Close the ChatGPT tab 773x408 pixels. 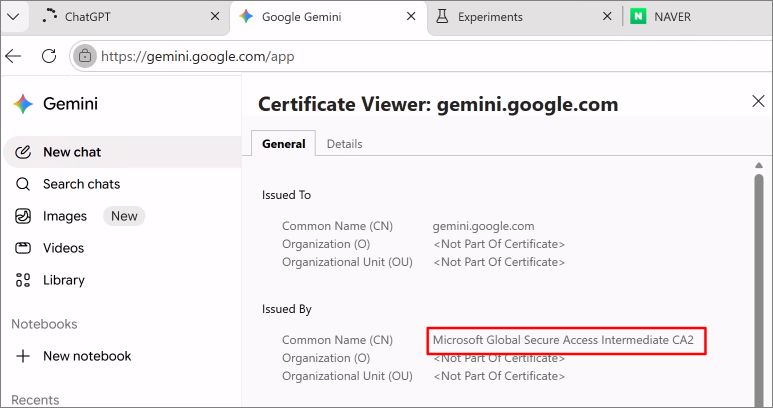[x=215, y=17]
